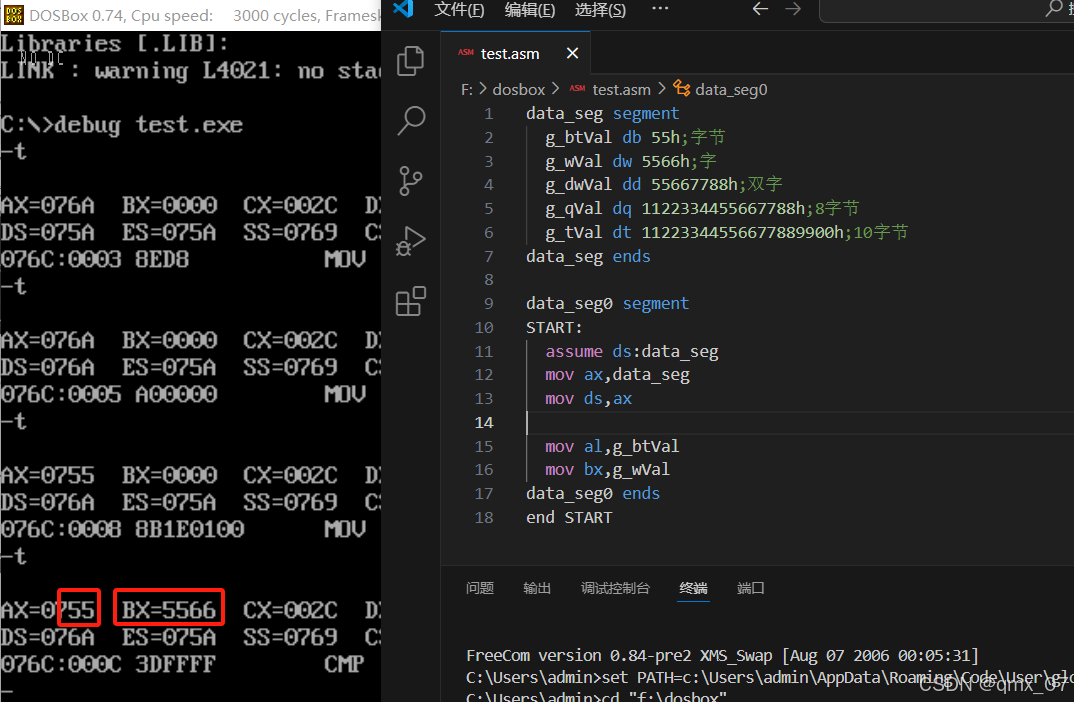Image resolution: width=1074 pixels, height=702 pixels.
Task: Click 'mov ds,ax' code line
Action: tap(588, 399)
